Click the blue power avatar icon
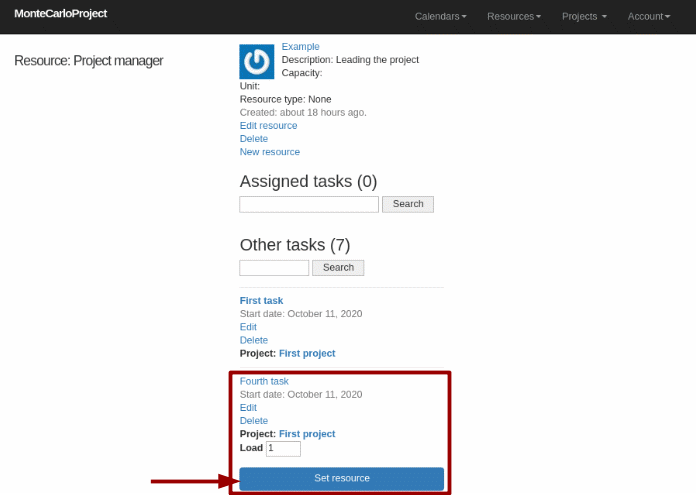Screen dimensions: 696x495 pos(257,61)
